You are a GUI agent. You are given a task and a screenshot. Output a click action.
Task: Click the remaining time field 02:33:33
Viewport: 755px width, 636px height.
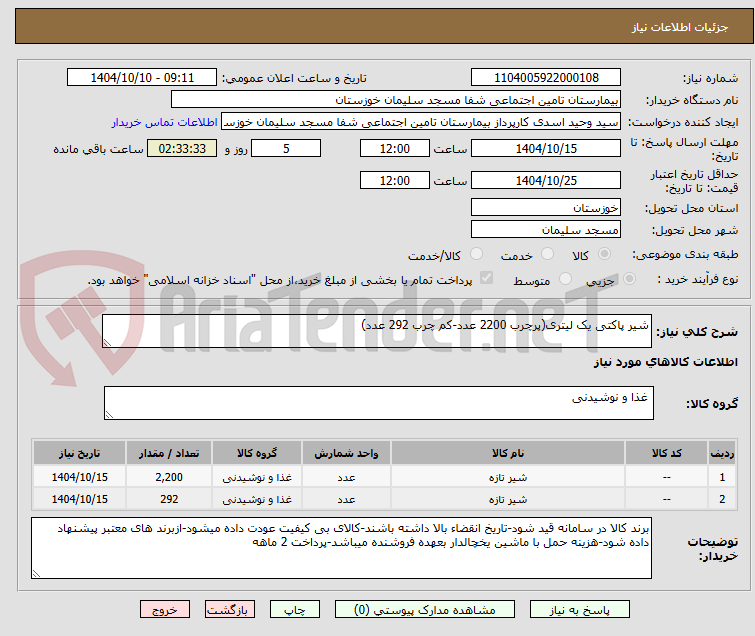[x=182, y=148]
